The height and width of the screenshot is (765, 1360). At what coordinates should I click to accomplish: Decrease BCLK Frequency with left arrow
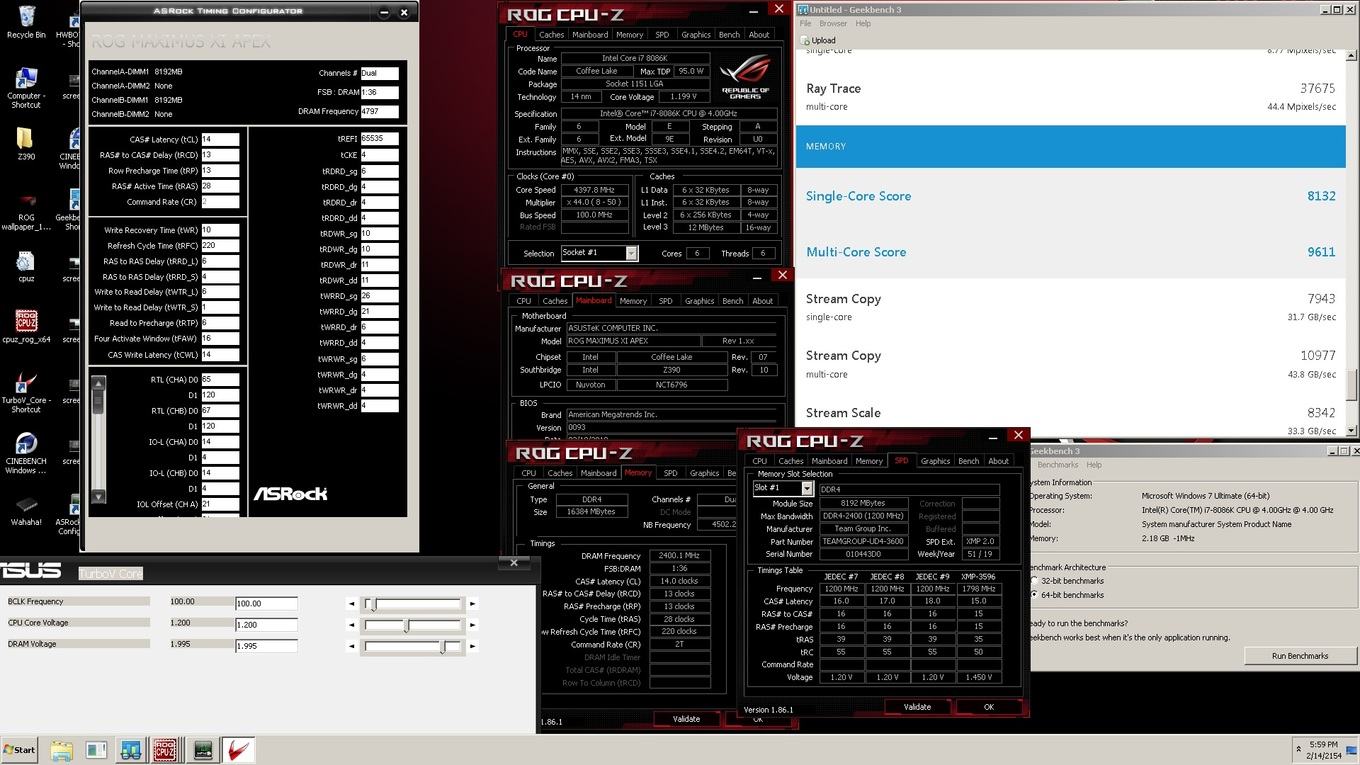(x=351, y=603)
